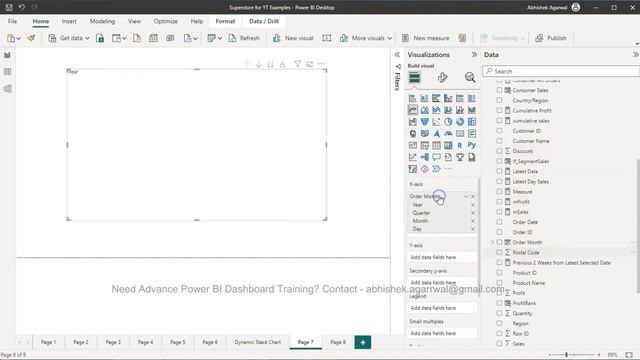Click the Publish button

(551, 38)
